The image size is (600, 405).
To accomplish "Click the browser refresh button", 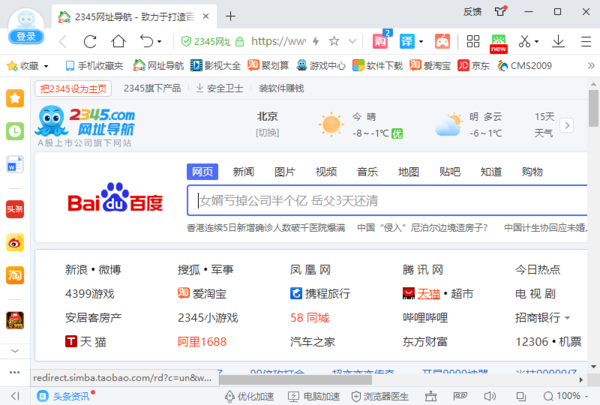I will pyautogui.click(x=91, y=41).
